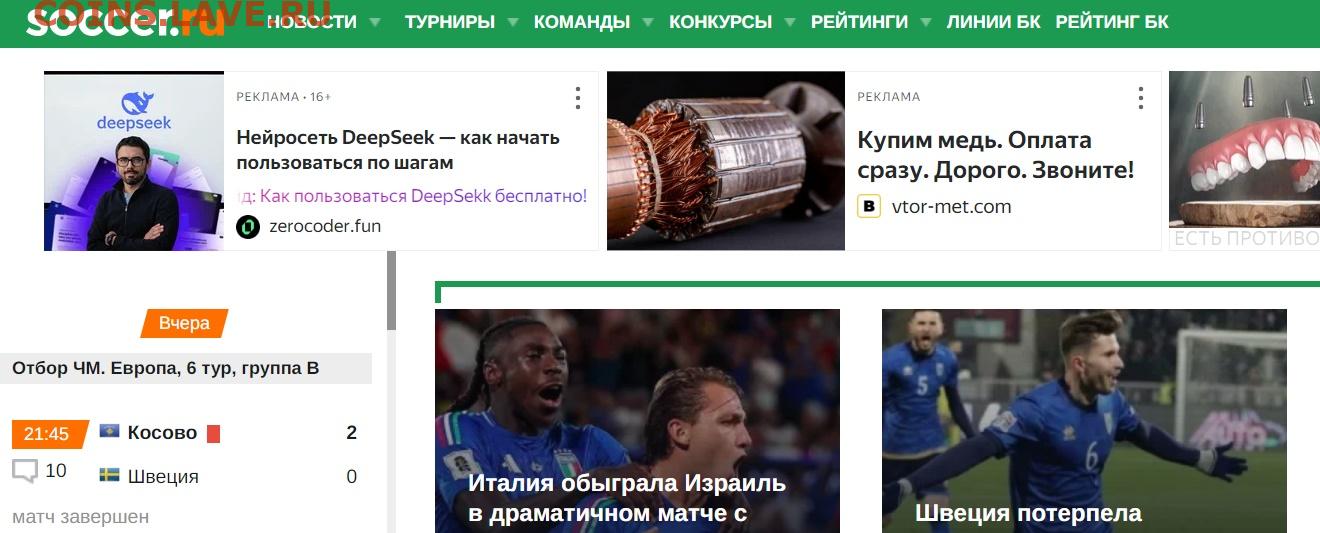Click the comments speech bubble icon
This screenshot has width=1320, height=533.
tap(25, 471)
